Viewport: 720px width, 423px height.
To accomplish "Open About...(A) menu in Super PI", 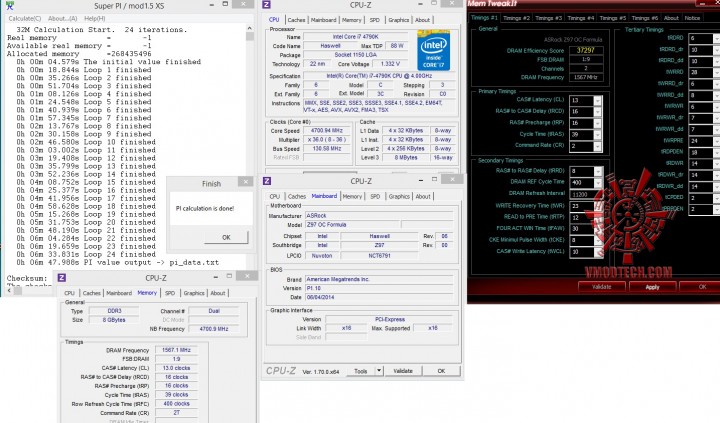I will pos(62,18).
